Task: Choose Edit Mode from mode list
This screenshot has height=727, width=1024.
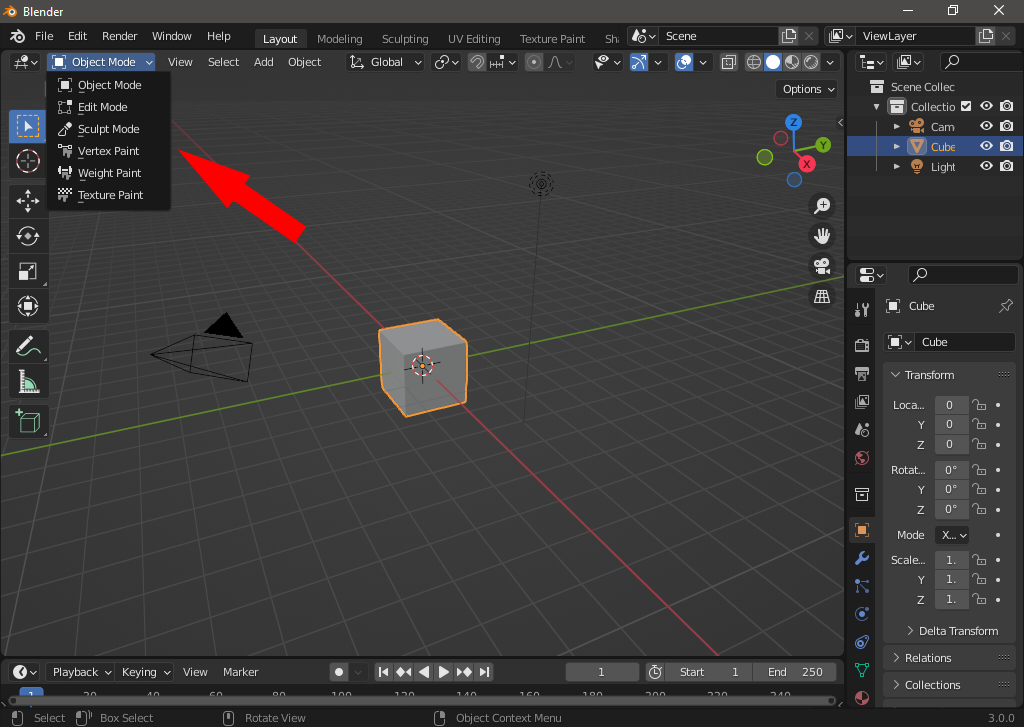Action: (x=102, y=107)
